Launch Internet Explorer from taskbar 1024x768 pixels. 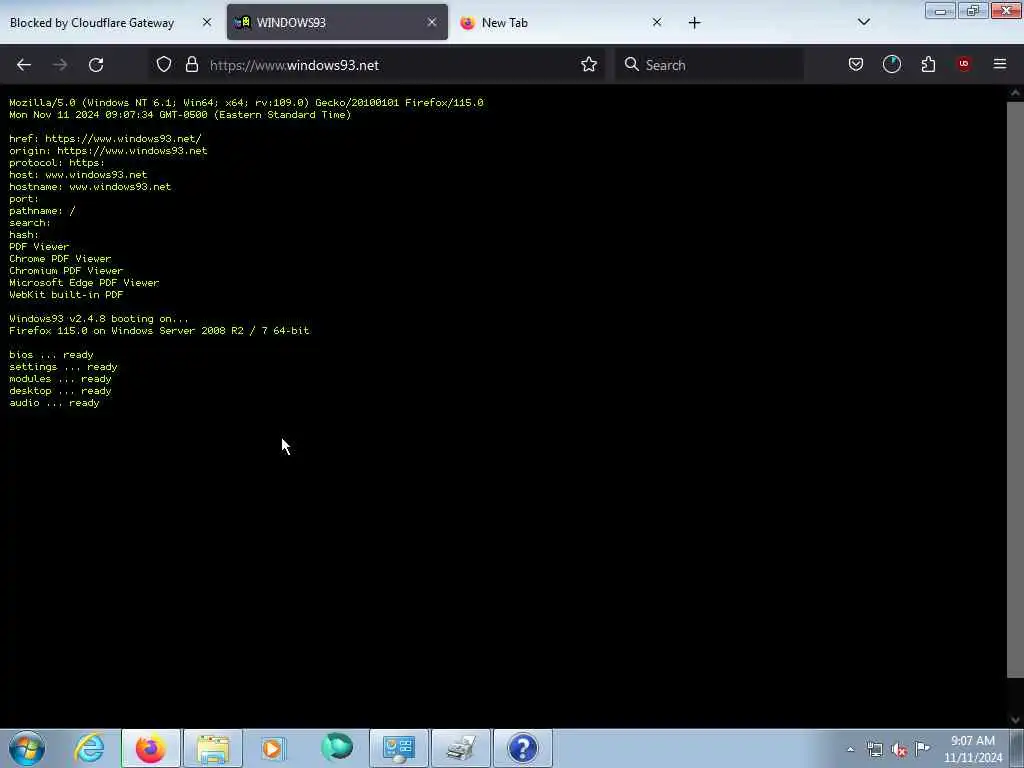tap(89, 748)
